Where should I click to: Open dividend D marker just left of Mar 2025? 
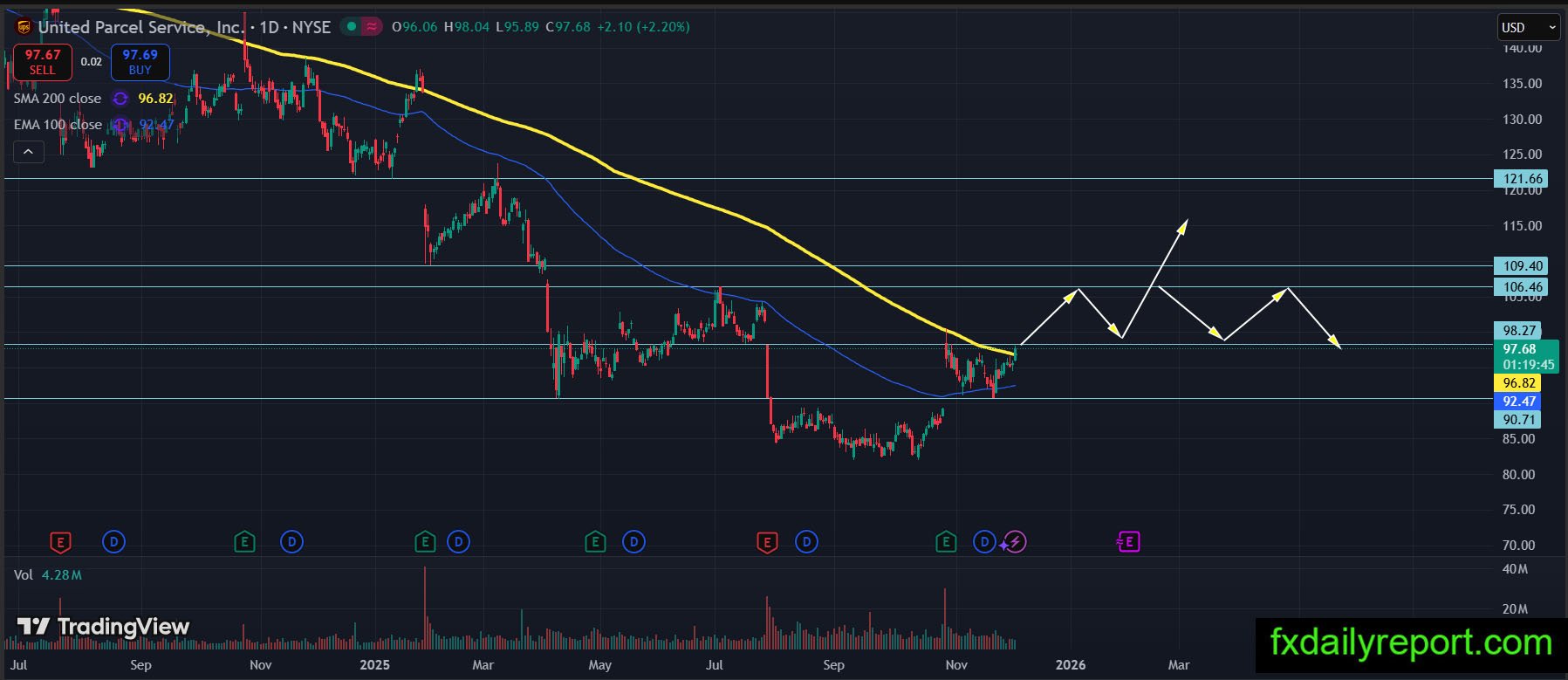tap(458, 542)
